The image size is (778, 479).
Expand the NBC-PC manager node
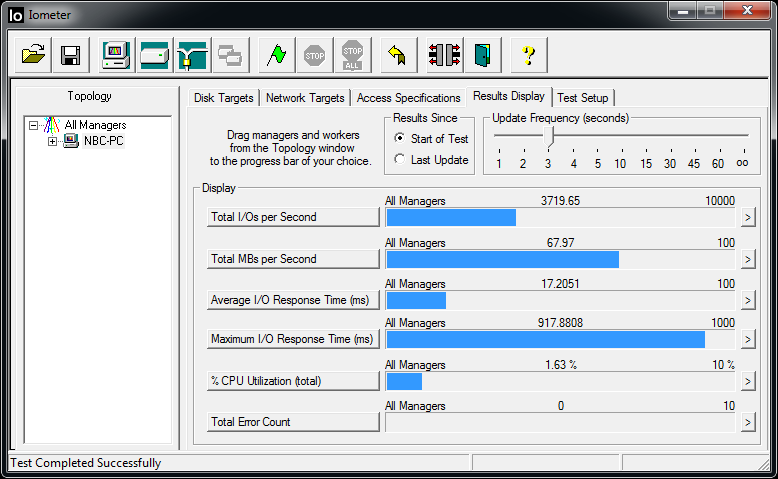pyautogui.click(x=52, y=141)
